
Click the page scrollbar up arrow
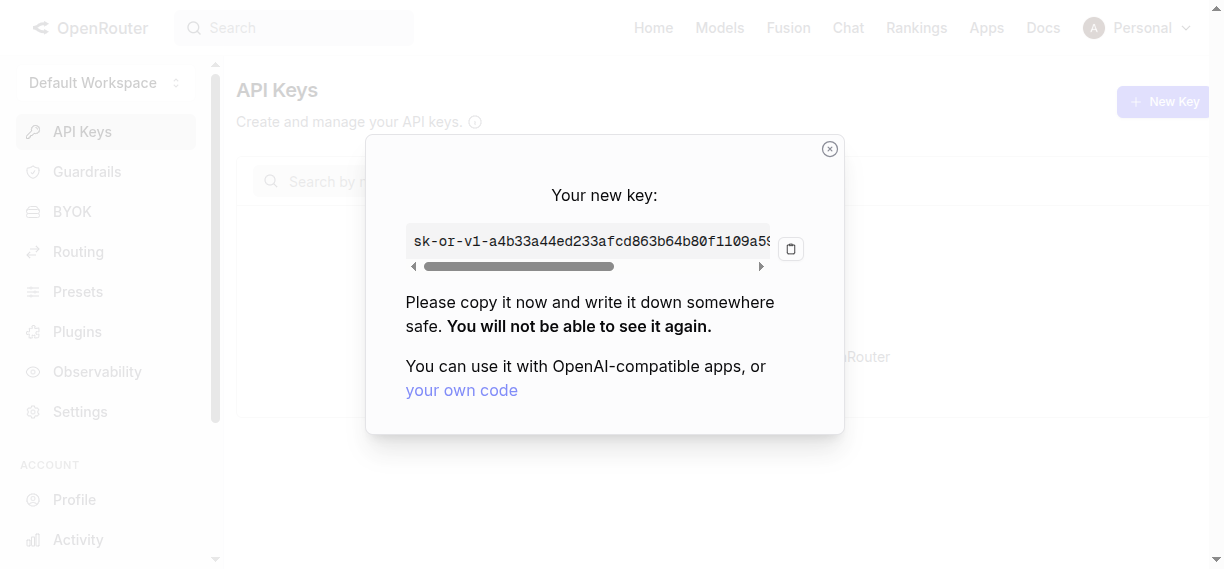point(1217,8)
